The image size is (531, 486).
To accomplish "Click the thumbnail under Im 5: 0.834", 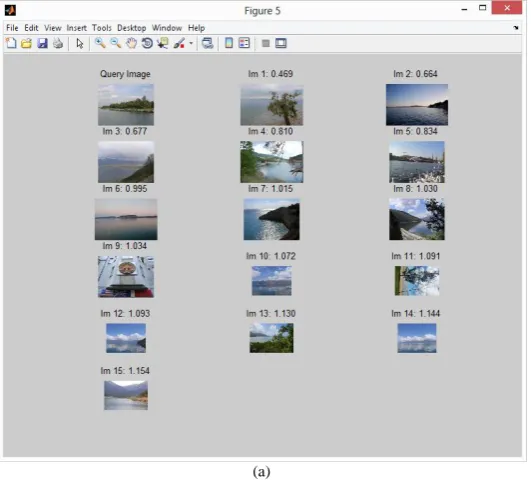I will [x=417, y=162].
